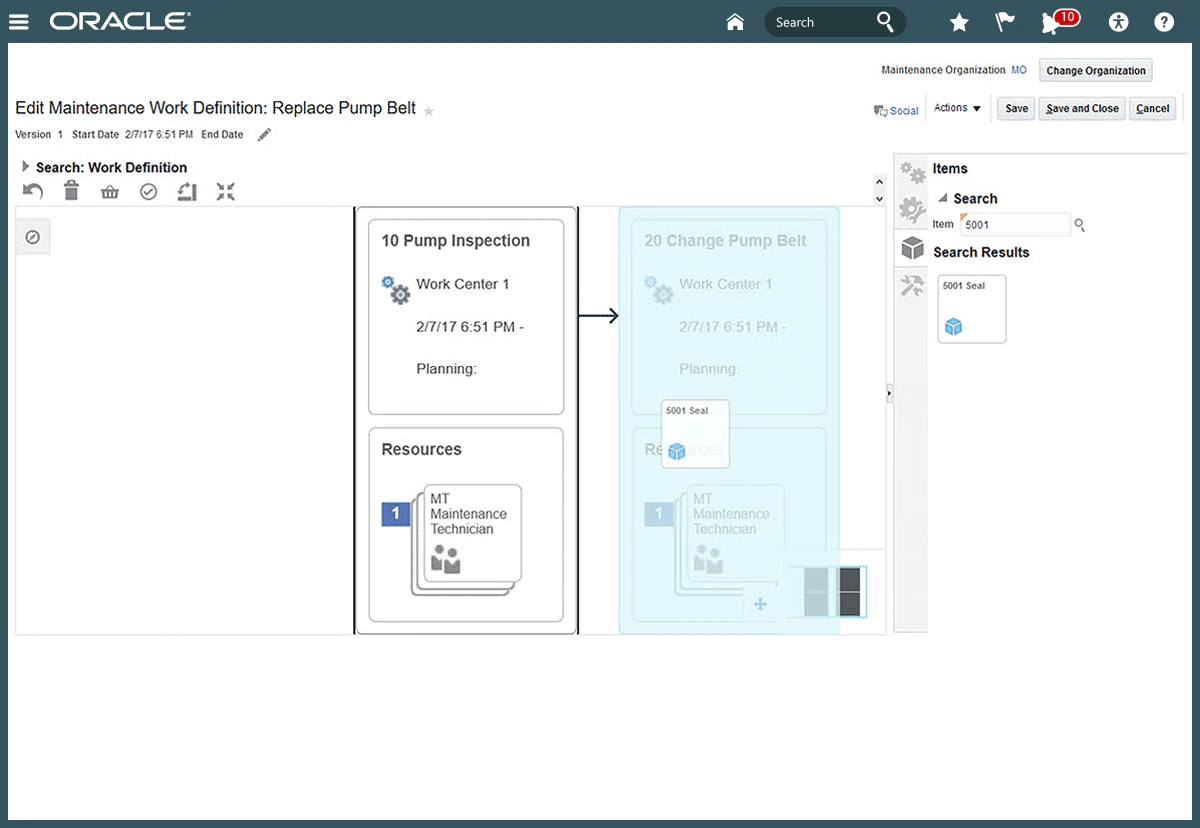
Task: Go to the Home page icon
Action: tap(735, 22)
